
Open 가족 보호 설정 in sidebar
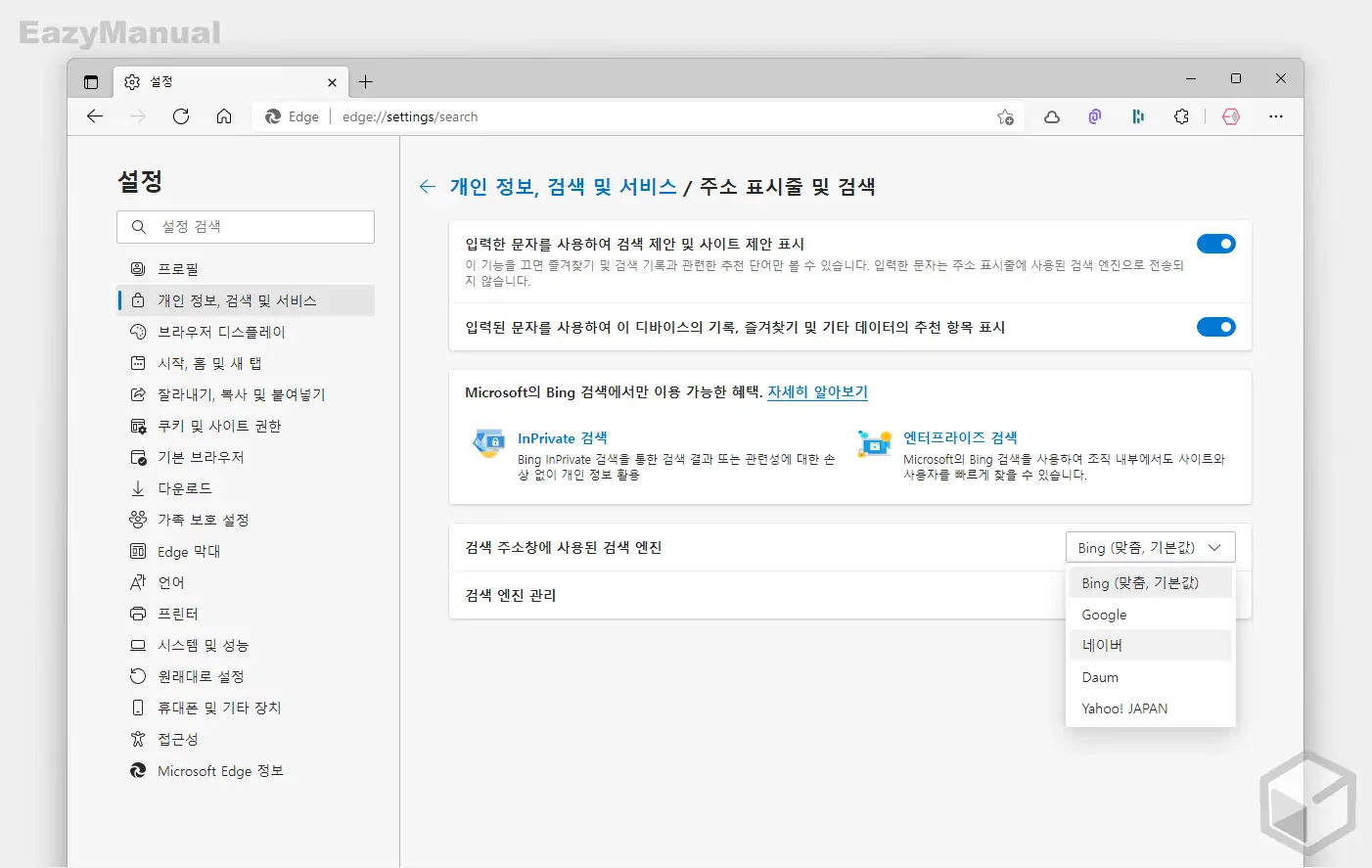[246, 520]
